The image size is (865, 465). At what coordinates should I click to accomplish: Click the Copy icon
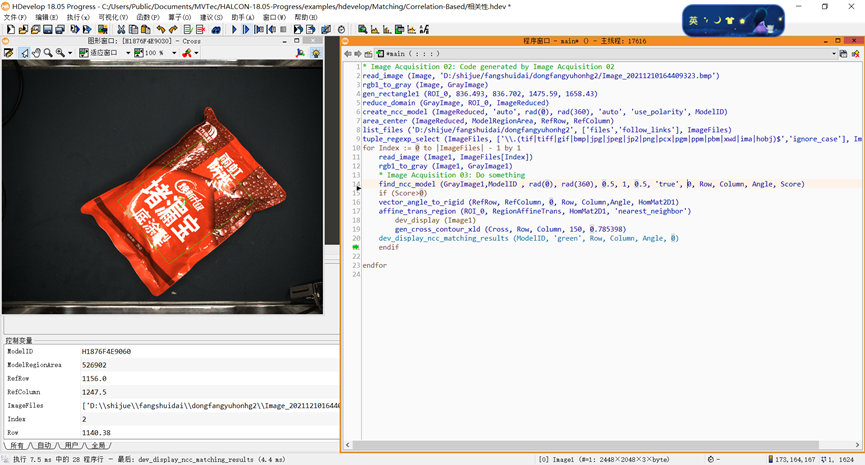click(133, 29)
